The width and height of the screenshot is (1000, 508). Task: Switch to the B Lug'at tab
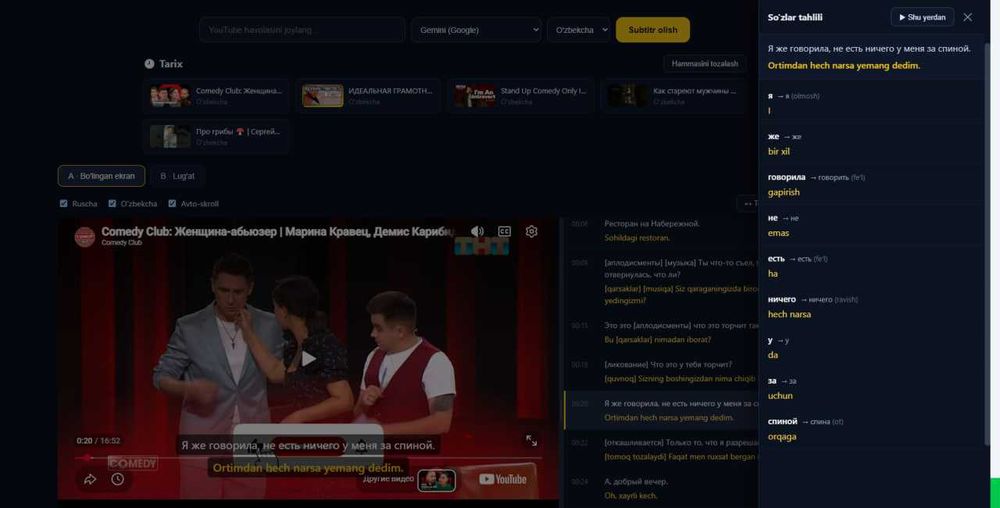pyautogui.click(x=177, y=176)
